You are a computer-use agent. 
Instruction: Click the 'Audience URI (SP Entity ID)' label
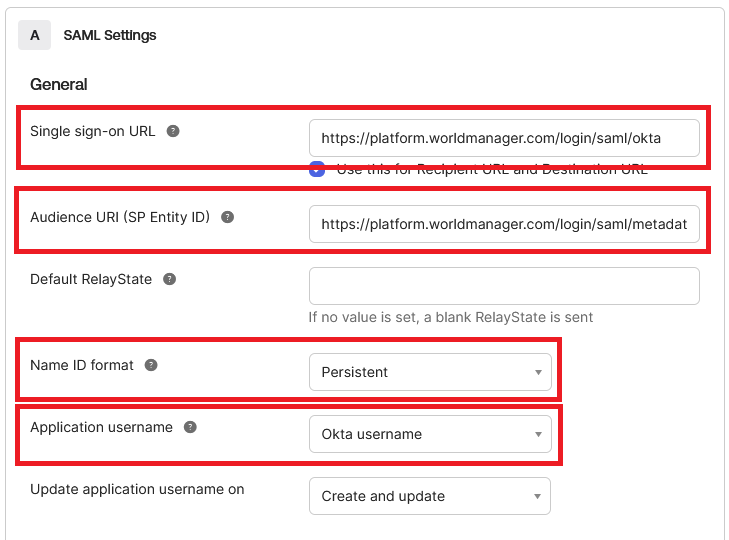click(x=120, y=217)
